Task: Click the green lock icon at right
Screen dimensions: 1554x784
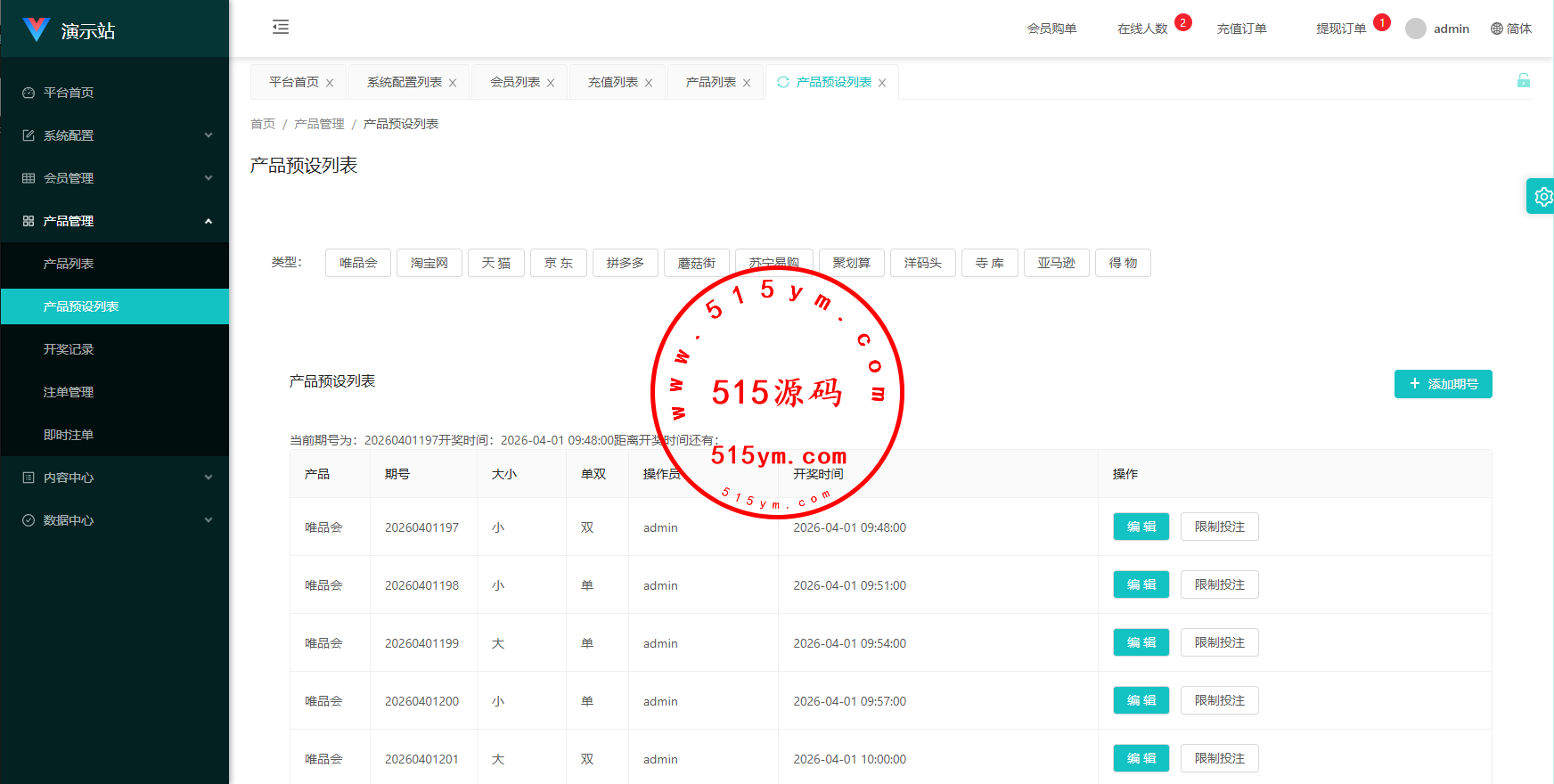Action: click(1524, 81)
